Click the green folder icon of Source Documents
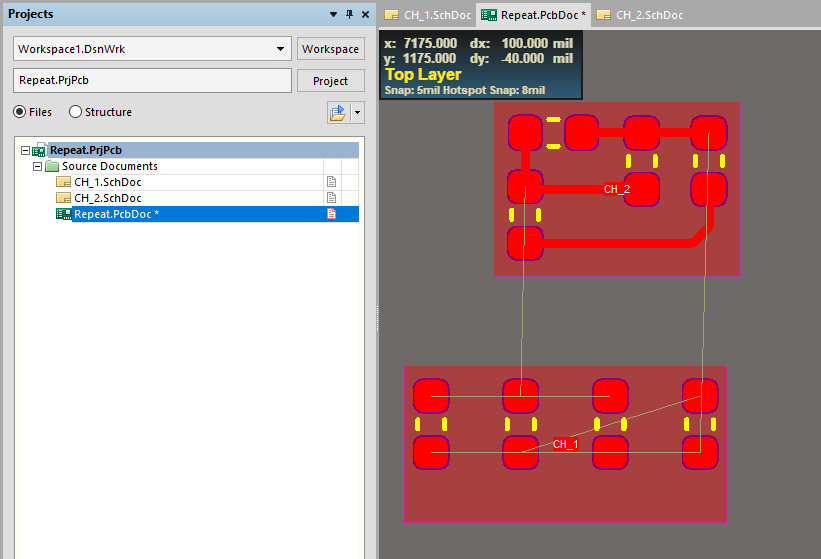821x559 pixels. tap(52, 166)
